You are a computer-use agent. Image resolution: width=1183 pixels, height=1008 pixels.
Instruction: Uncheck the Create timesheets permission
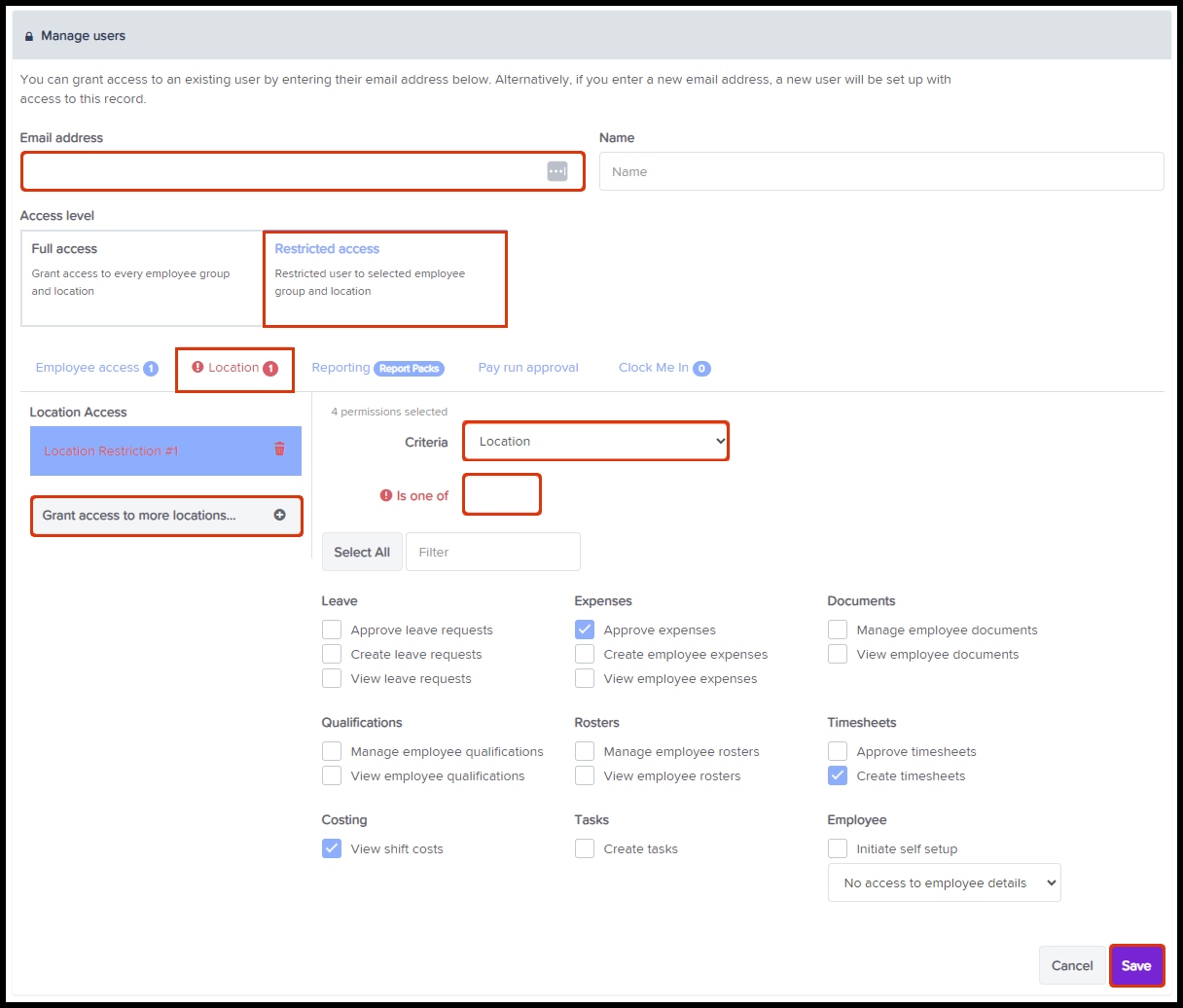[838, 775]
